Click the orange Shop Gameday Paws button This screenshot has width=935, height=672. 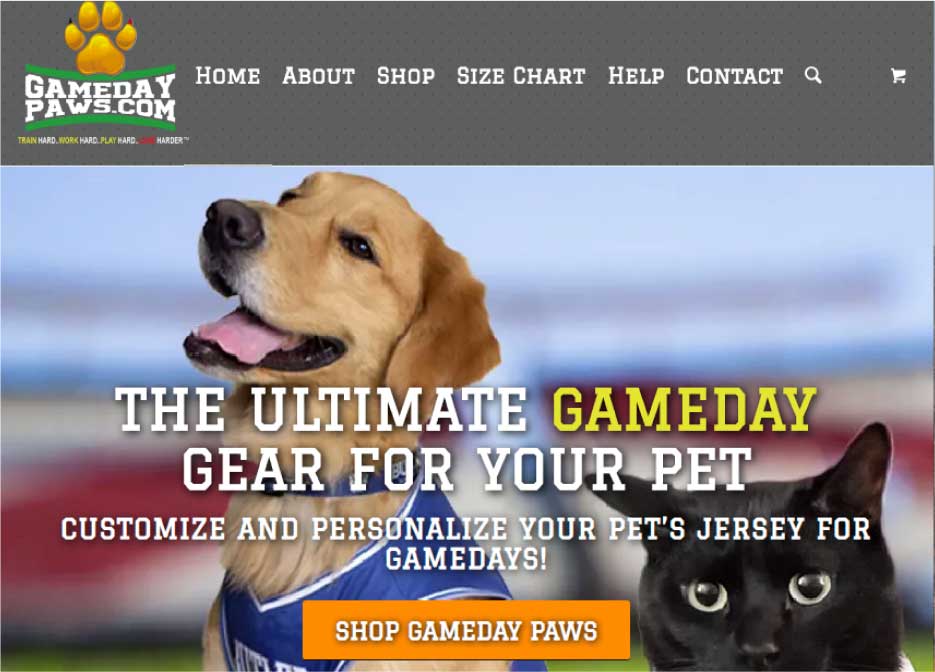pyautogui.click(x=466, y=630)
